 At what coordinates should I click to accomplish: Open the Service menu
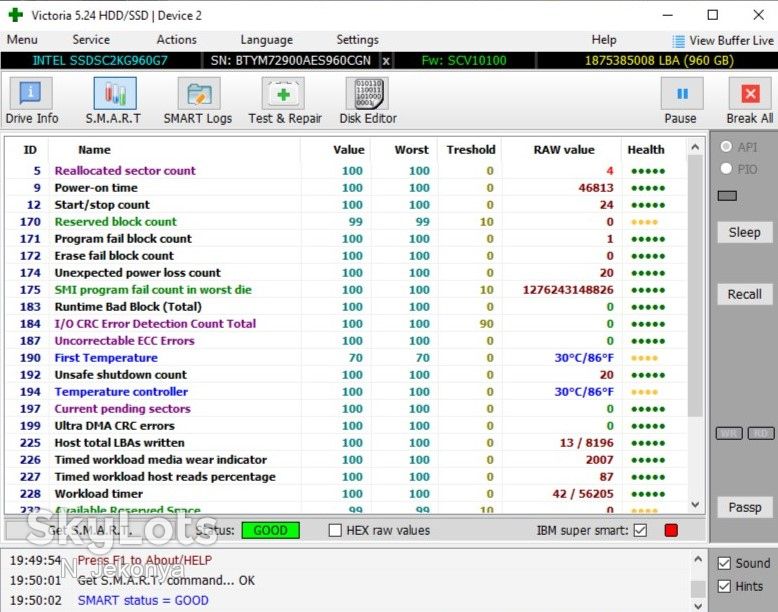point(91,40)
